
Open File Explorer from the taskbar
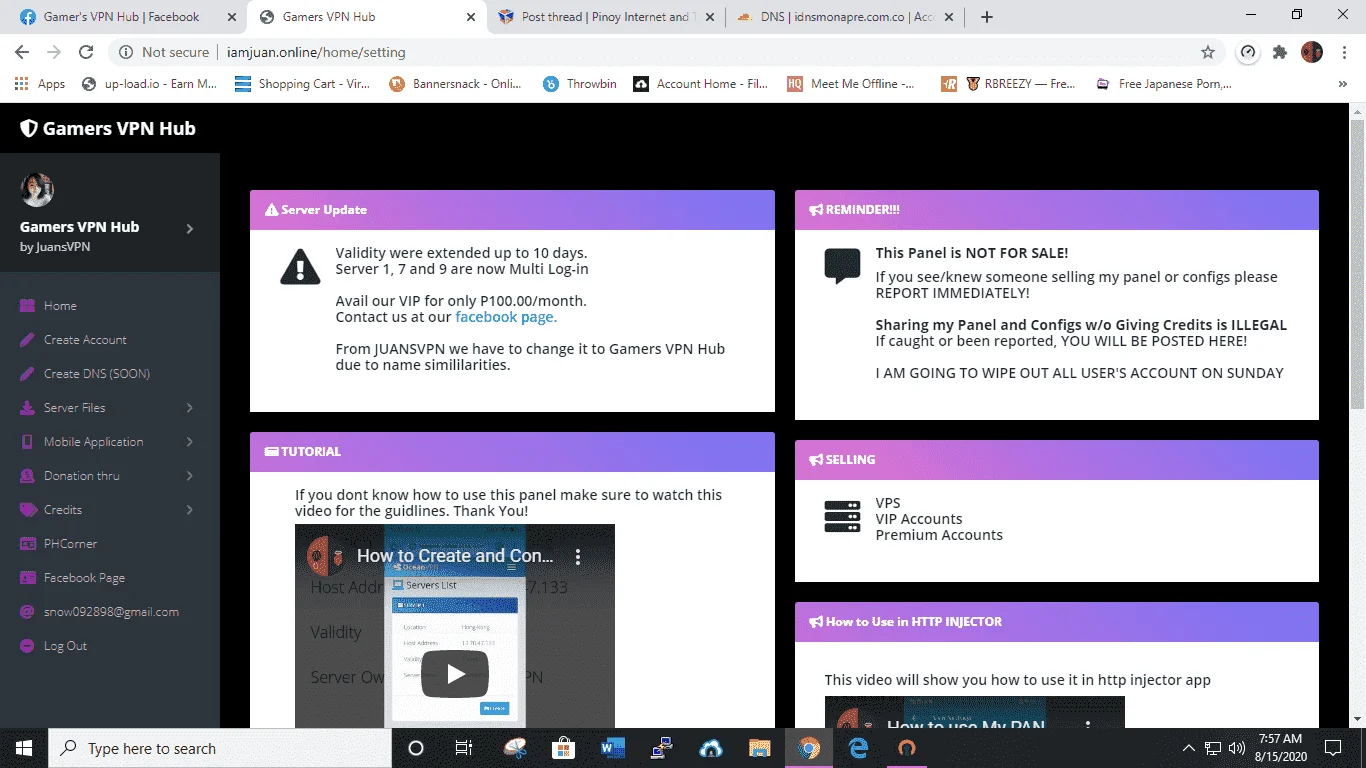(x=760, y=748)
